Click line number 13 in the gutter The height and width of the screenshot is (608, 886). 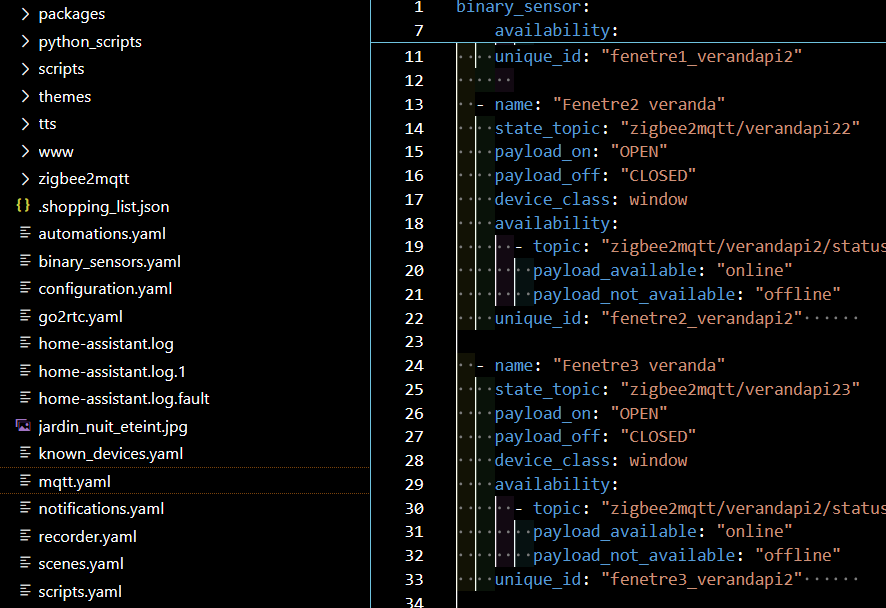pos(414,105)
